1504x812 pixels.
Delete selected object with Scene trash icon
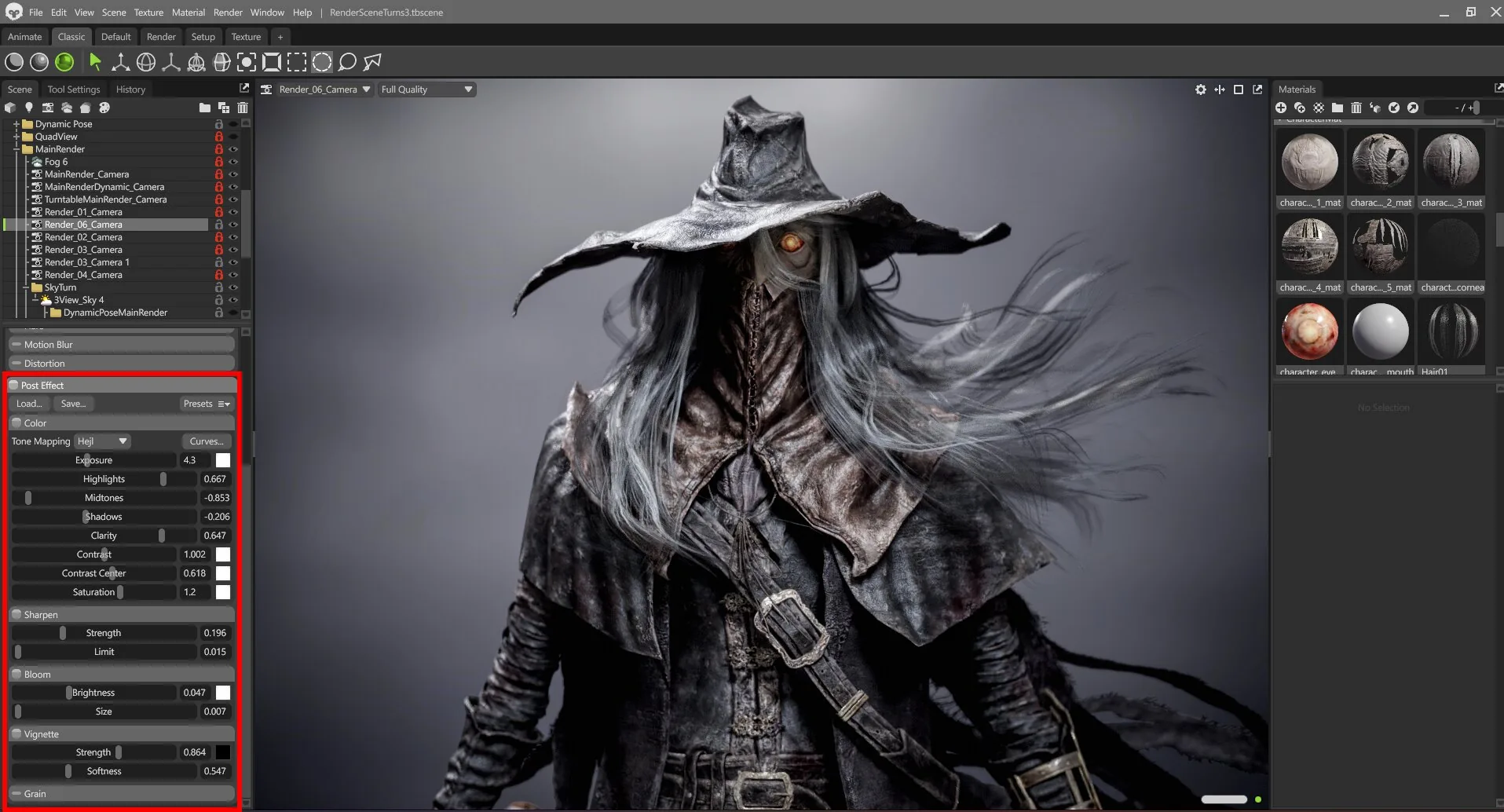click(243, 108)
